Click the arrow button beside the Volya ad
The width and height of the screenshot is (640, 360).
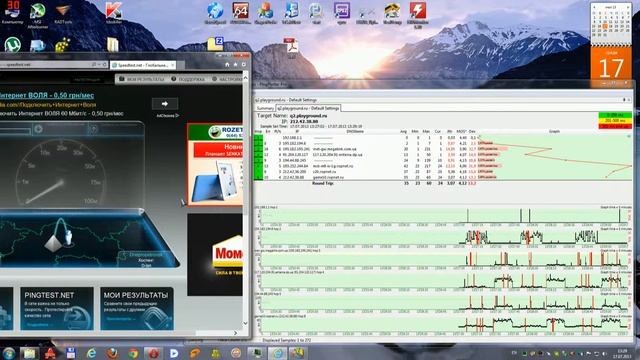[164, 104]
